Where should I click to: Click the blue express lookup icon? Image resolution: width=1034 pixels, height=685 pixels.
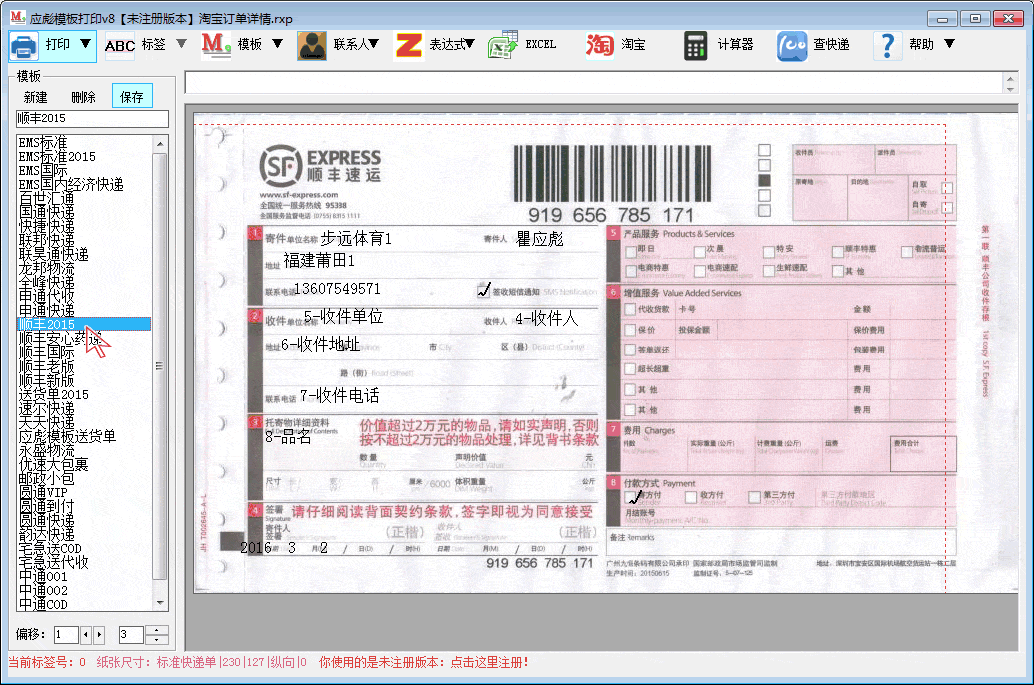coord(791,46)
